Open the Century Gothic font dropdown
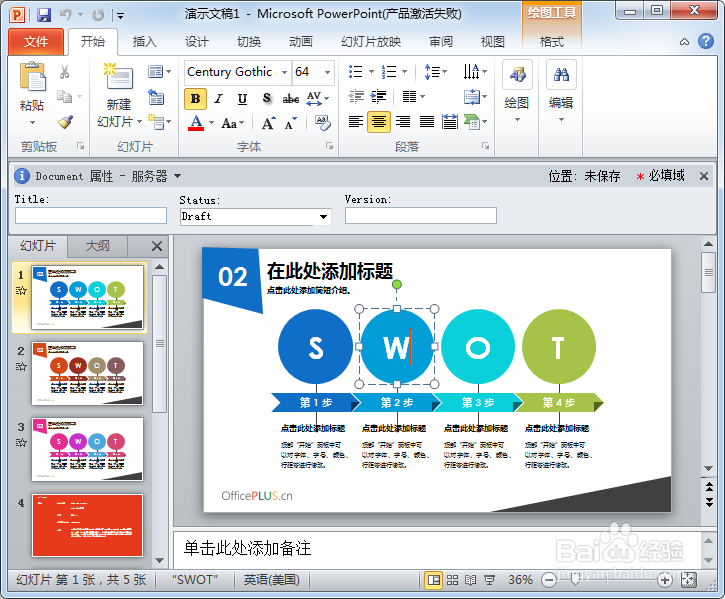 [x=284, y=72]
